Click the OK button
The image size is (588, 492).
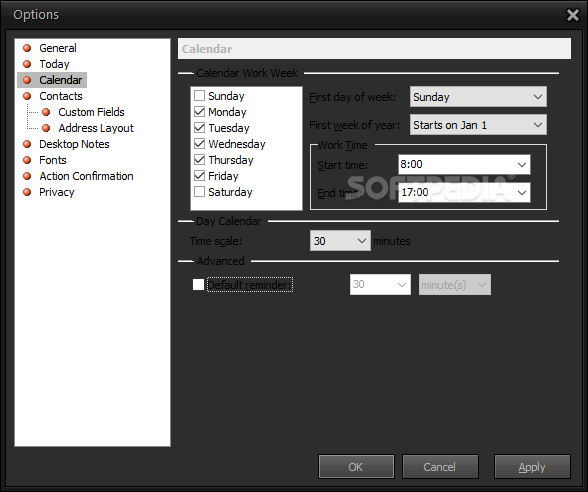click(356, 467)
